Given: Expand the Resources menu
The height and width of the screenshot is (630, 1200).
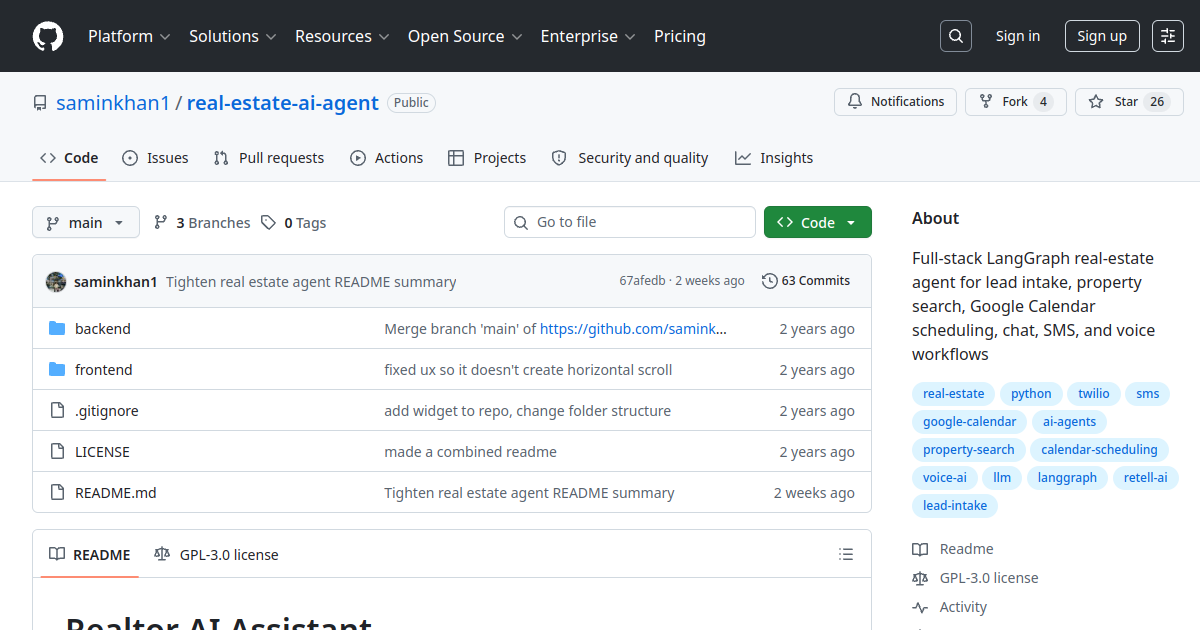Looking at the screenshot, I should click(x=342, y=36).
